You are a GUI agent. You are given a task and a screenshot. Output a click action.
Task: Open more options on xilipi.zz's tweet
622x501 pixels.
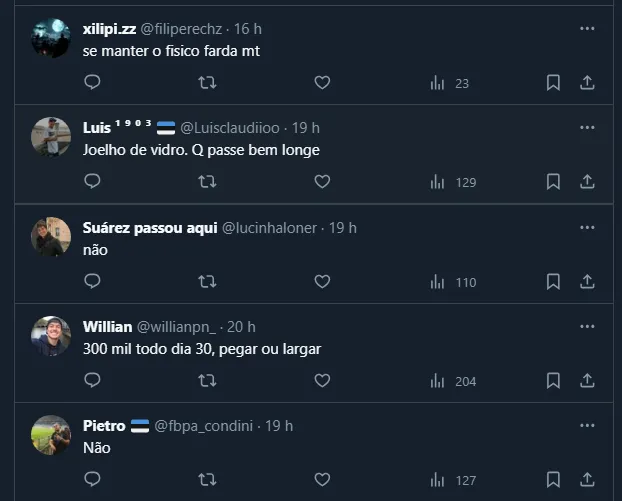(587, 28)
